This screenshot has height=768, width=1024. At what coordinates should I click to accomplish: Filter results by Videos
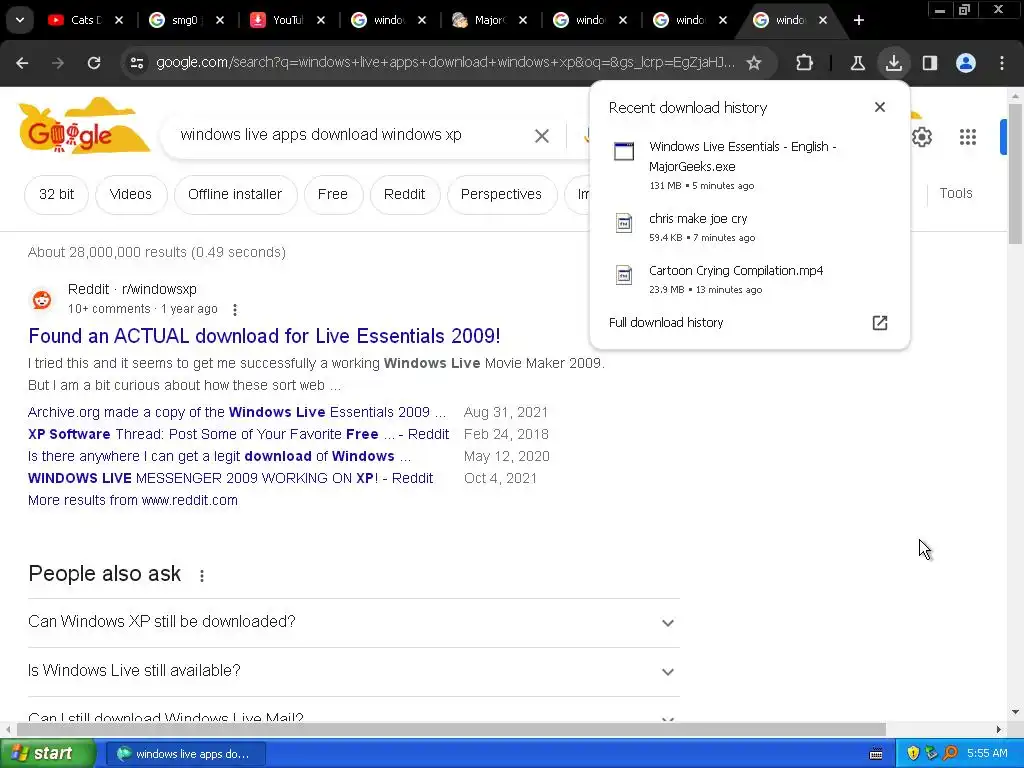coord(131,195)
